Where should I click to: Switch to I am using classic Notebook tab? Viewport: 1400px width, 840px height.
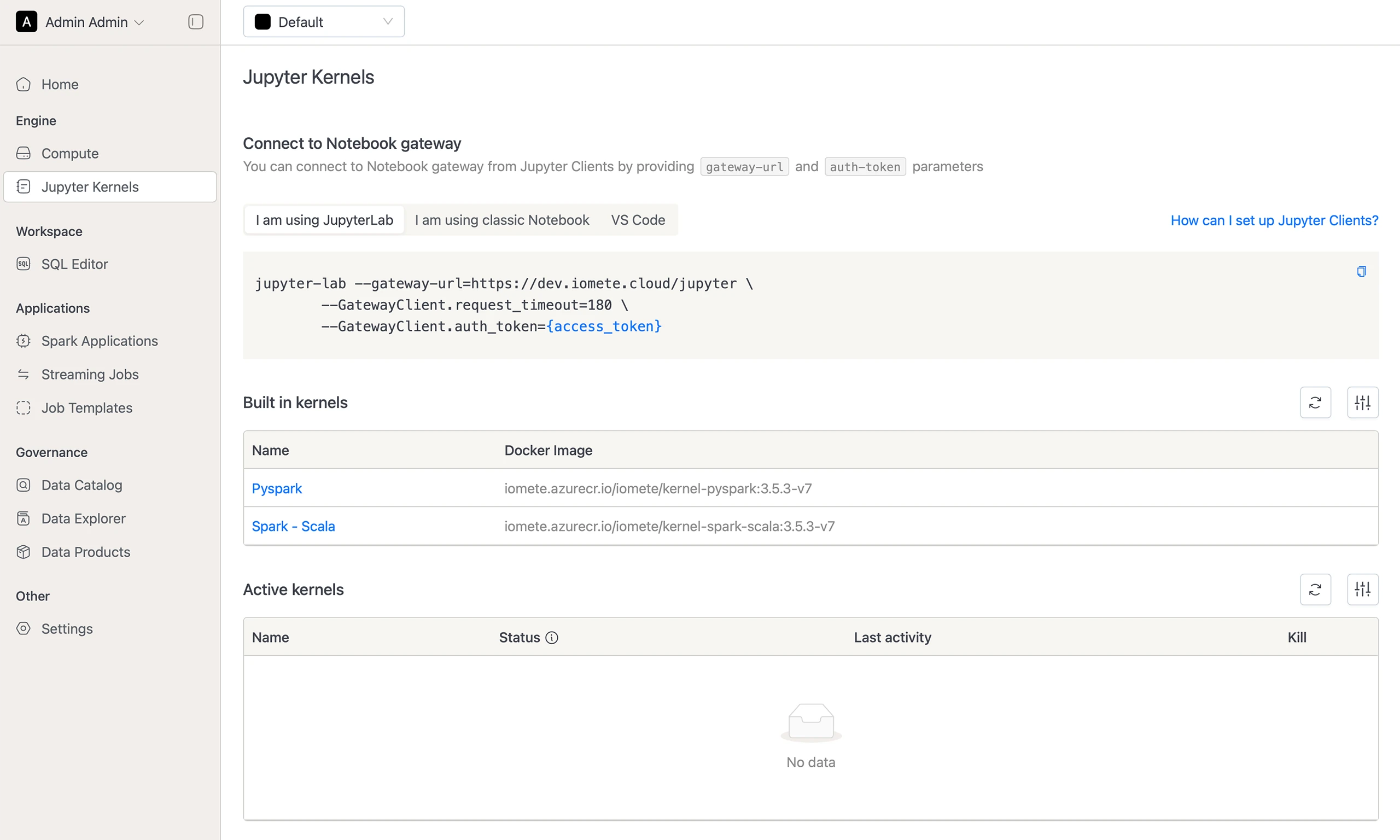coord(502,220)
